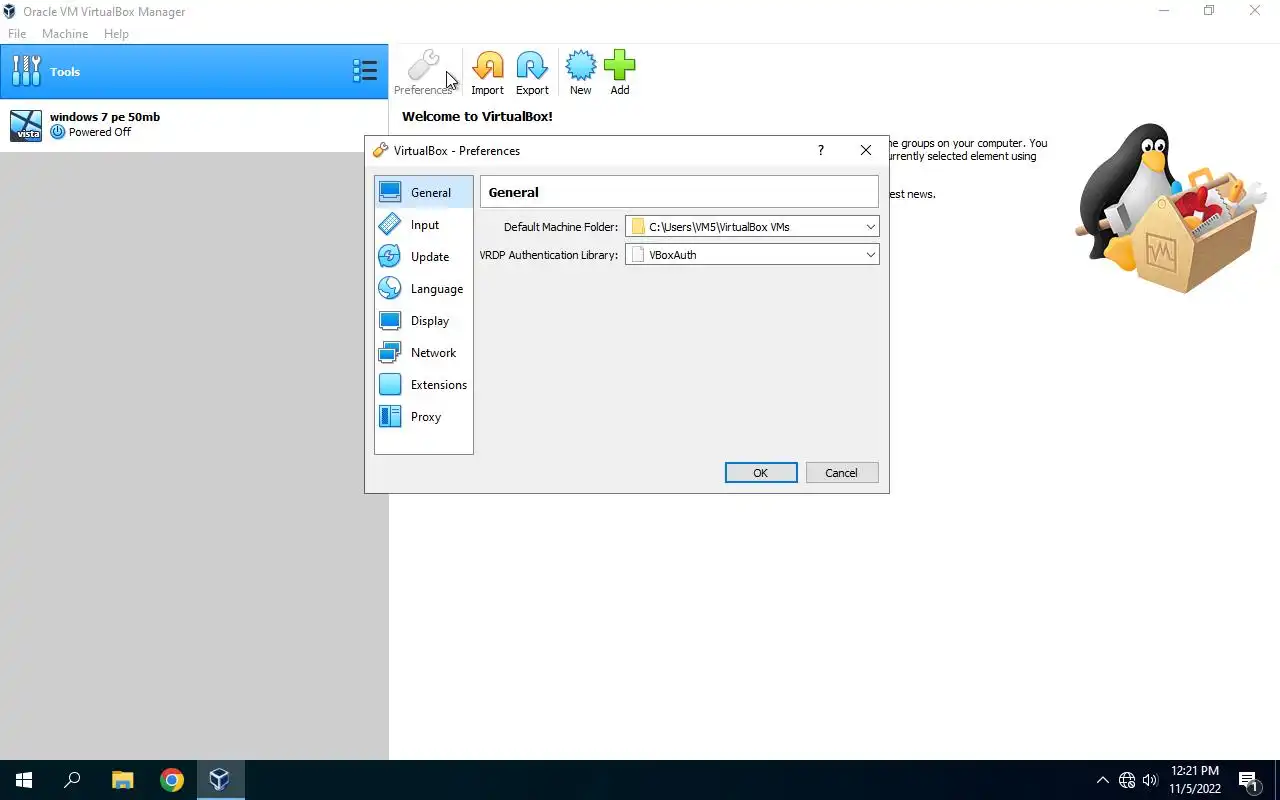Open the Input preferences category
Viewport: 1280px width, 800px height.
click(424, 225)
